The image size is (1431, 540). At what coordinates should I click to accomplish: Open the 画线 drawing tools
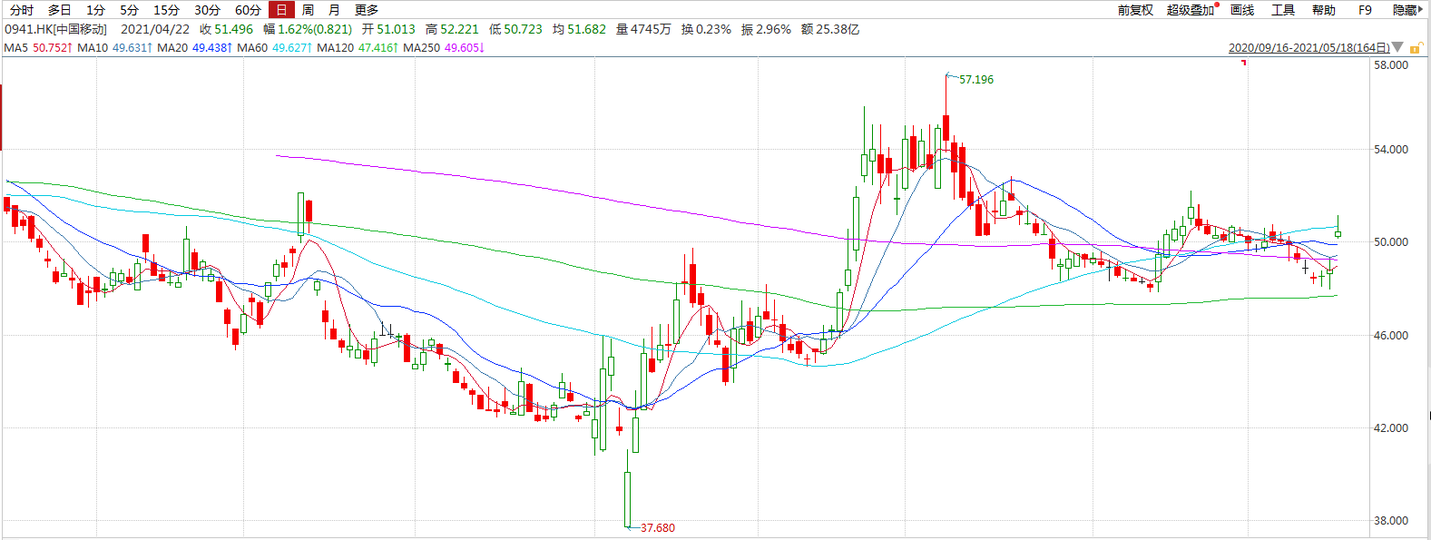[1242, 10]
